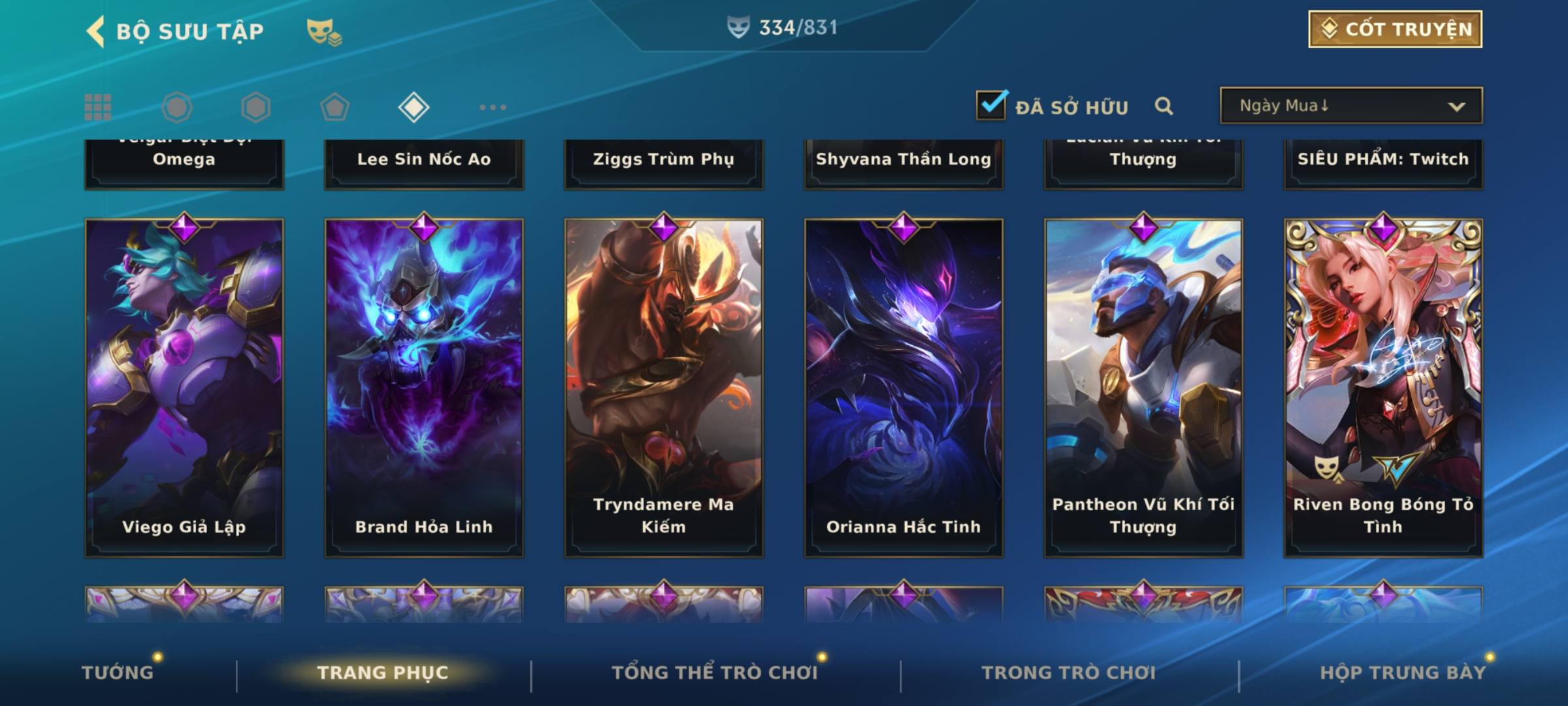
Task: Switch to Tổng Thể Trò Chơi tab
Action: 715,672
